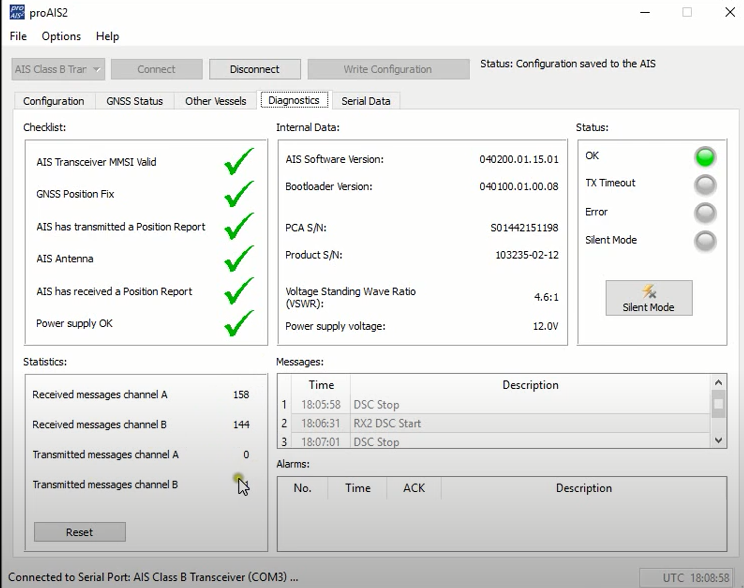This screenshot has width=744, height=588.
Task: Select the RX2 DSC Start message row
Action: (500, 423)
